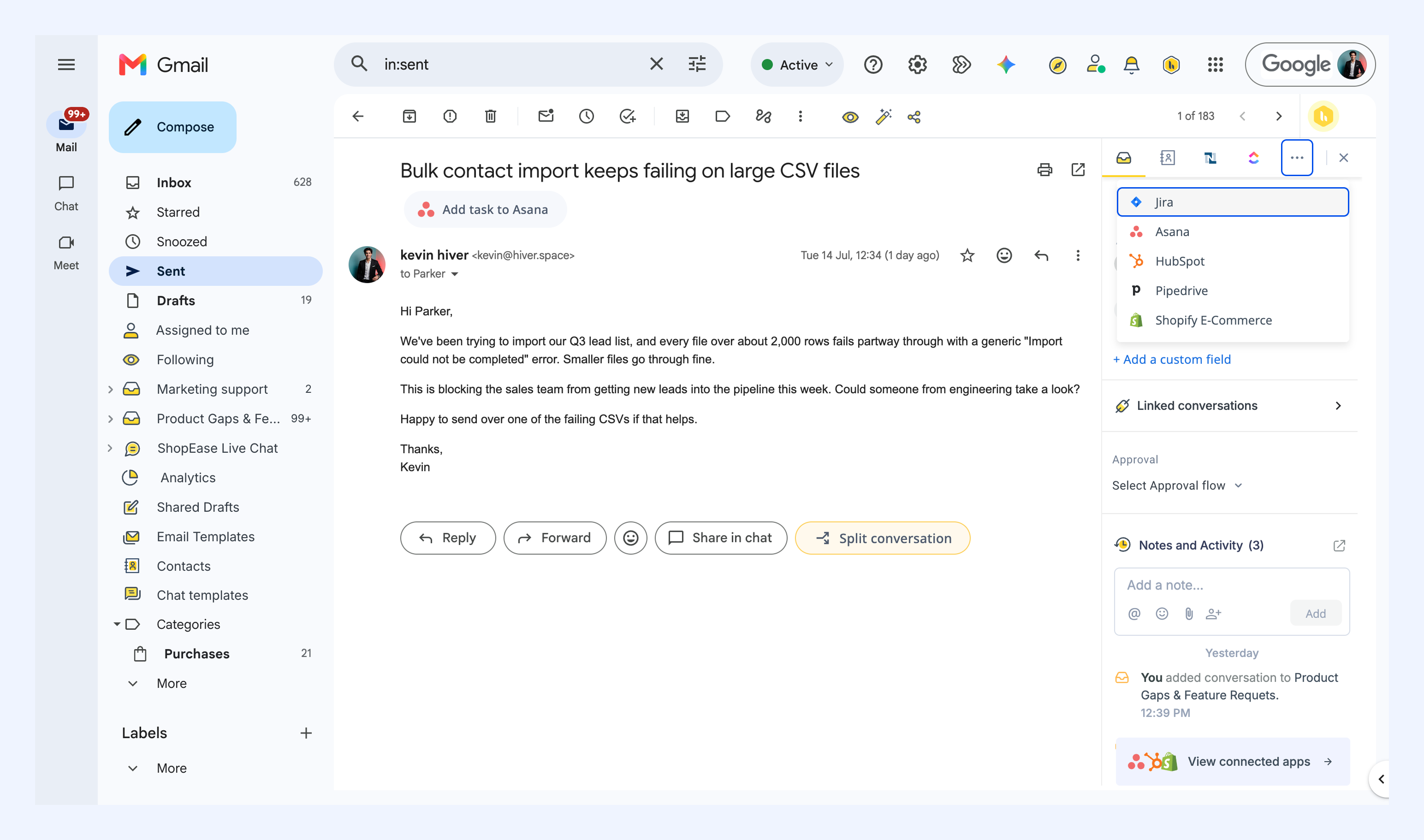Attach a file to the note
This screenshot has height=840, width=1424.
1189,614
